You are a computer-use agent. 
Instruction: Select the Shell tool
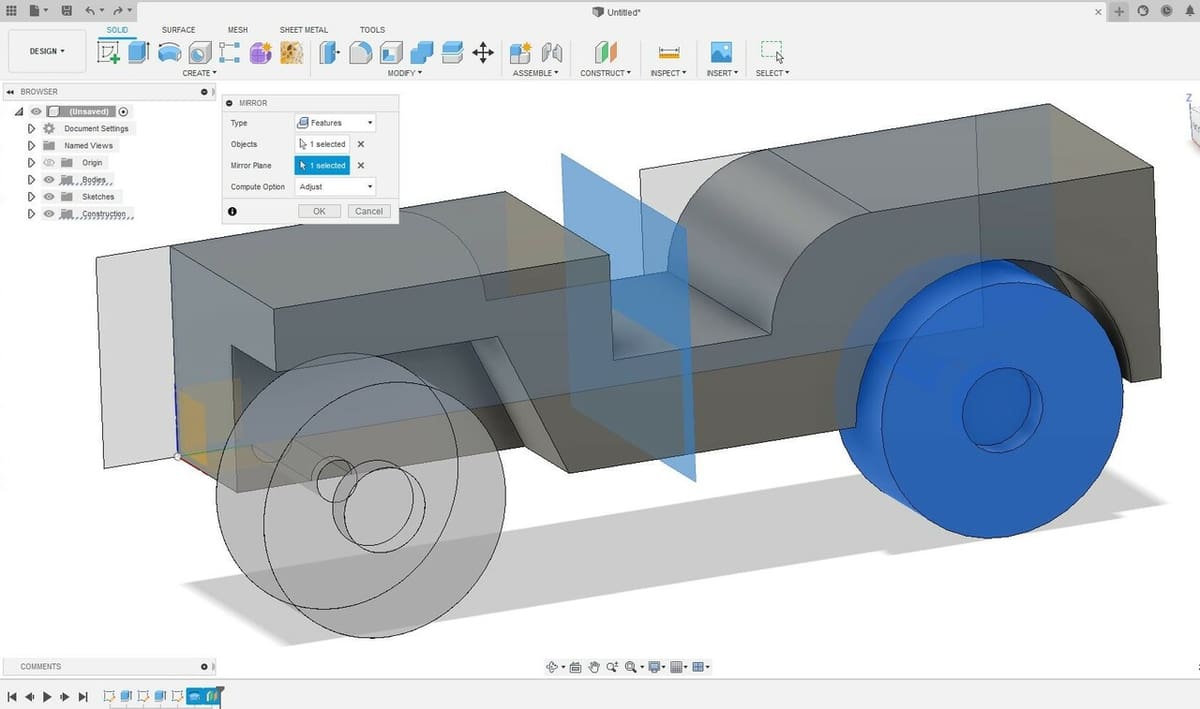(x=391, y=52)
